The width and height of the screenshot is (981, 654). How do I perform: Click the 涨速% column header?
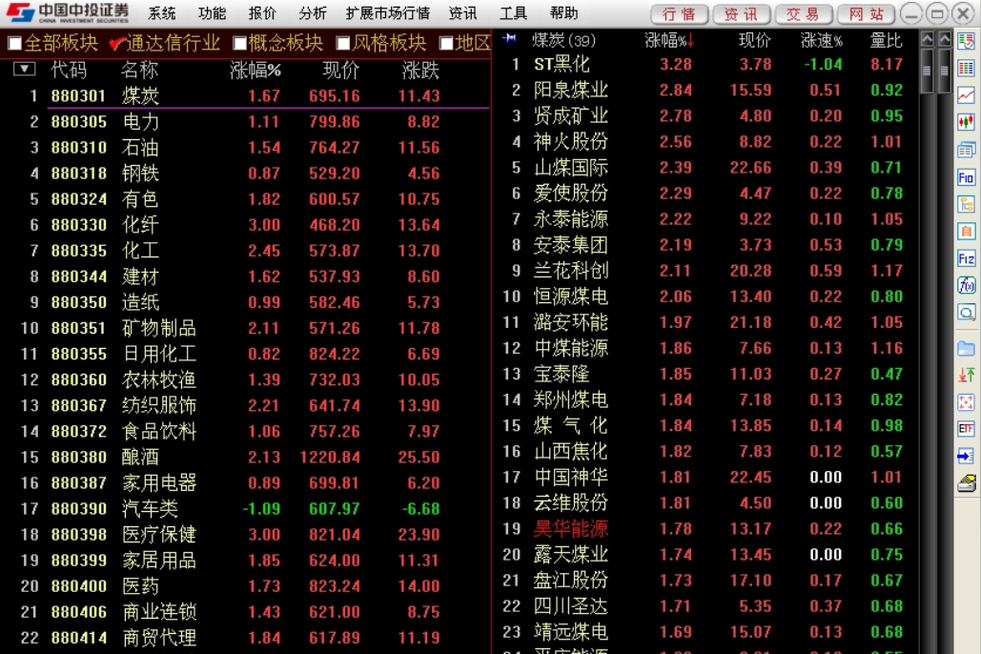821,41
